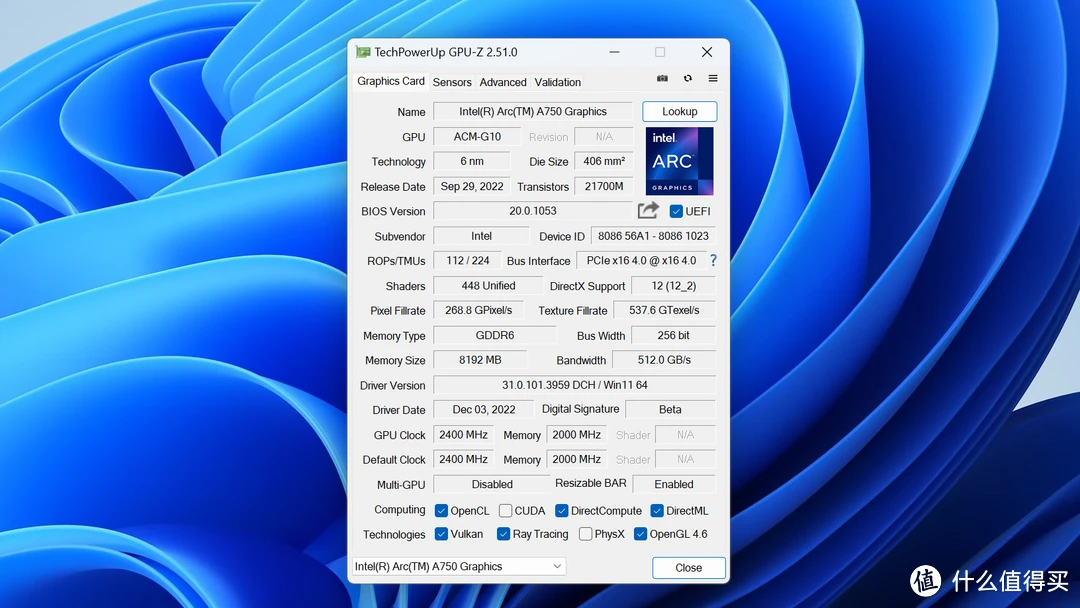
Task: Toggle the UEFI checkbox
Action: pyautogui.click(x=676, y=211)
